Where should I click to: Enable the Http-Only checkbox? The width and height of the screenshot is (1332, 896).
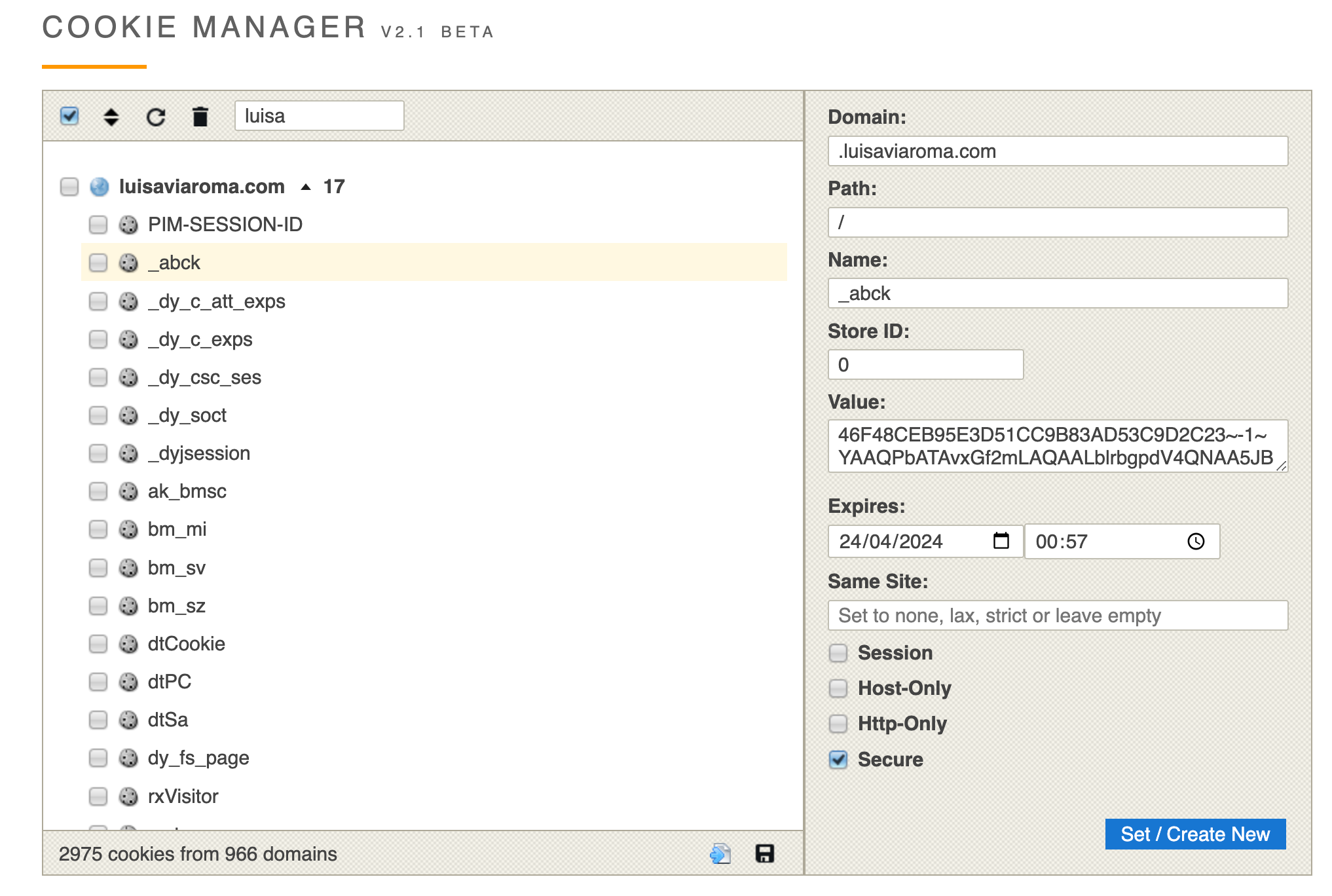838,724
